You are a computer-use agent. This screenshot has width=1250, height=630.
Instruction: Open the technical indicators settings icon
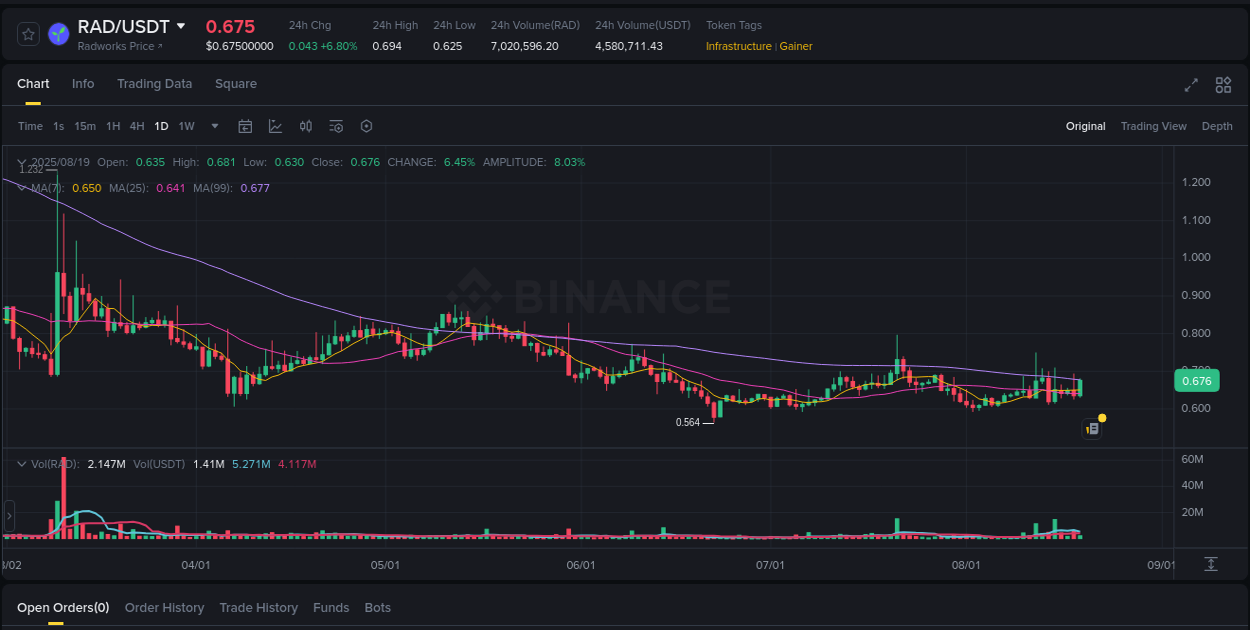click(336, 126)
